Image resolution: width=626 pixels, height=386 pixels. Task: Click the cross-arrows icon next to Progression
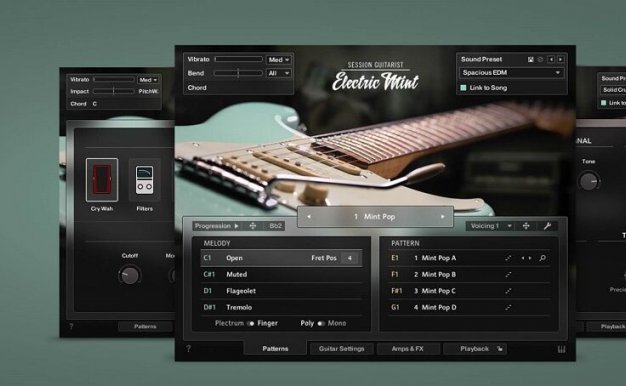point(253,226)
